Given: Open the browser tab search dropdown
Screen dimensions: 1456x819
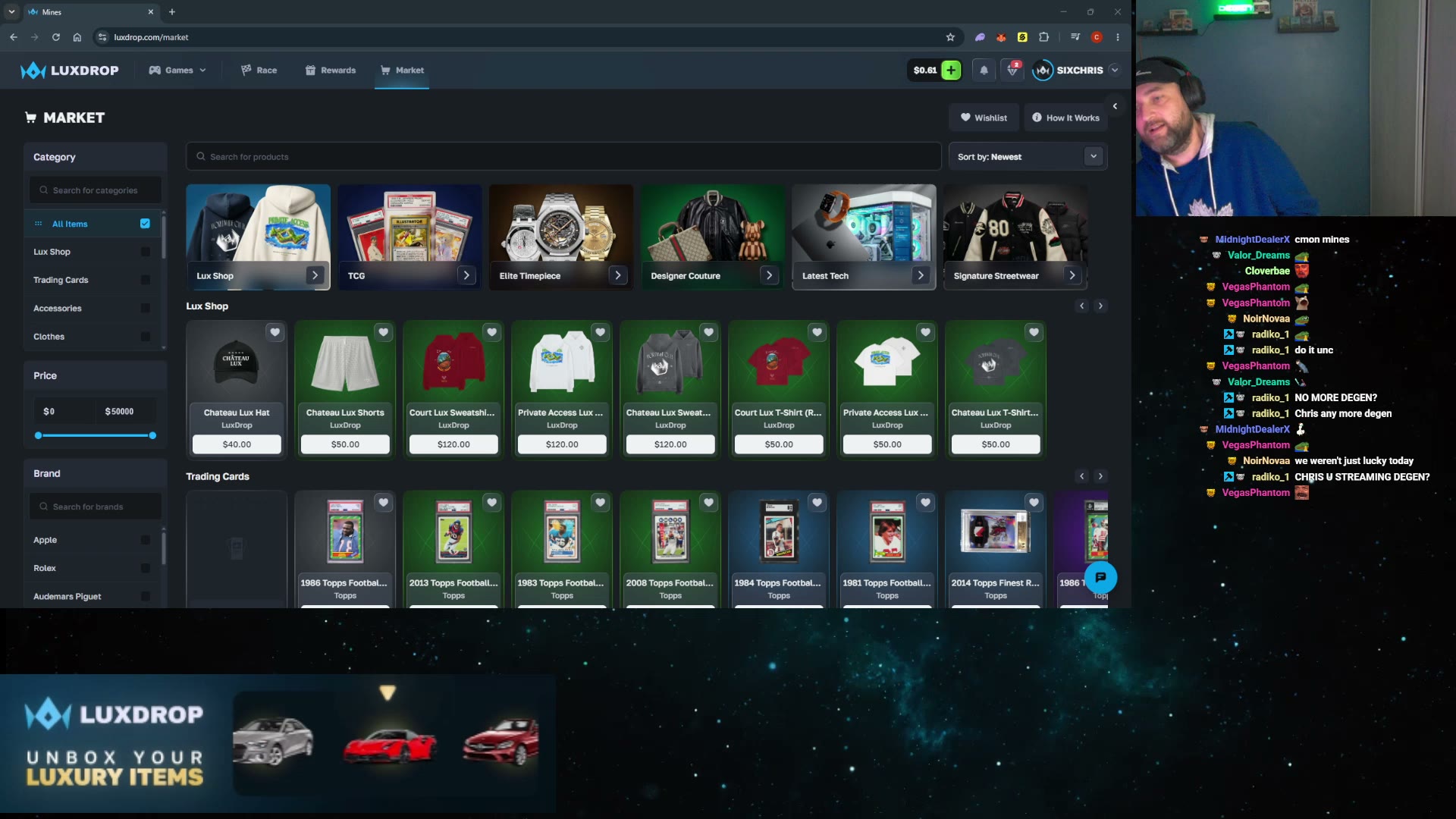Looking at the screenshot, I should (x=11, y=12).
